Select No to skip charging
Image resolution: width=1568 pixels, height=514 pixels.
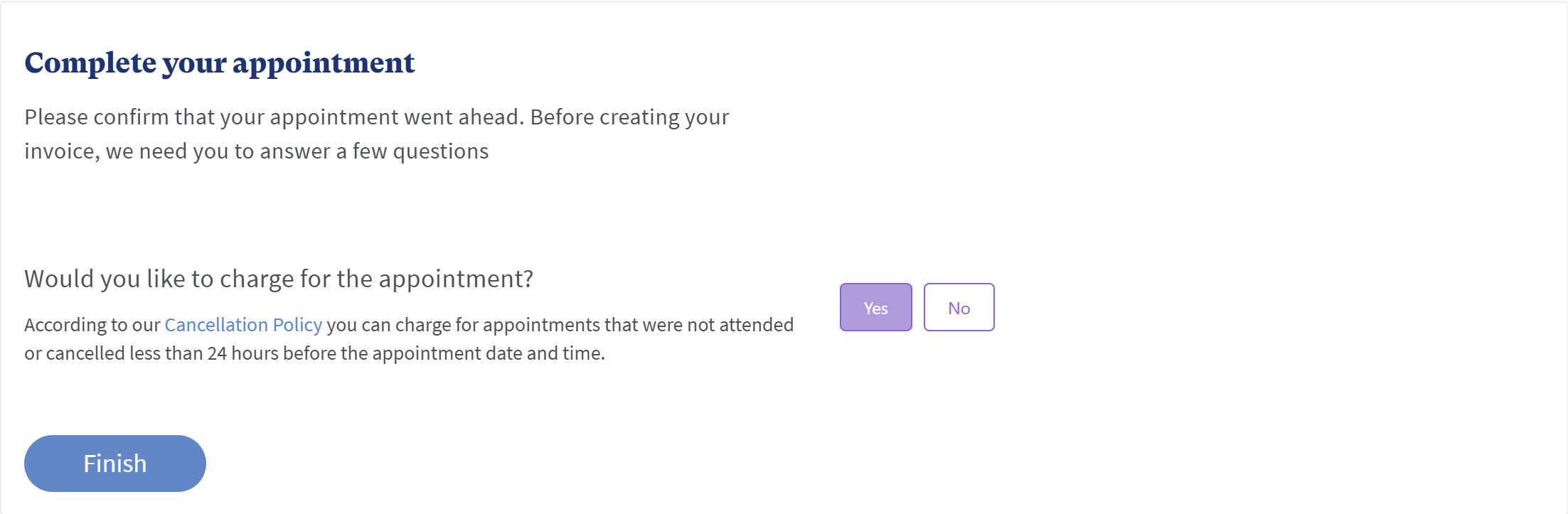[x=959, y=308]
